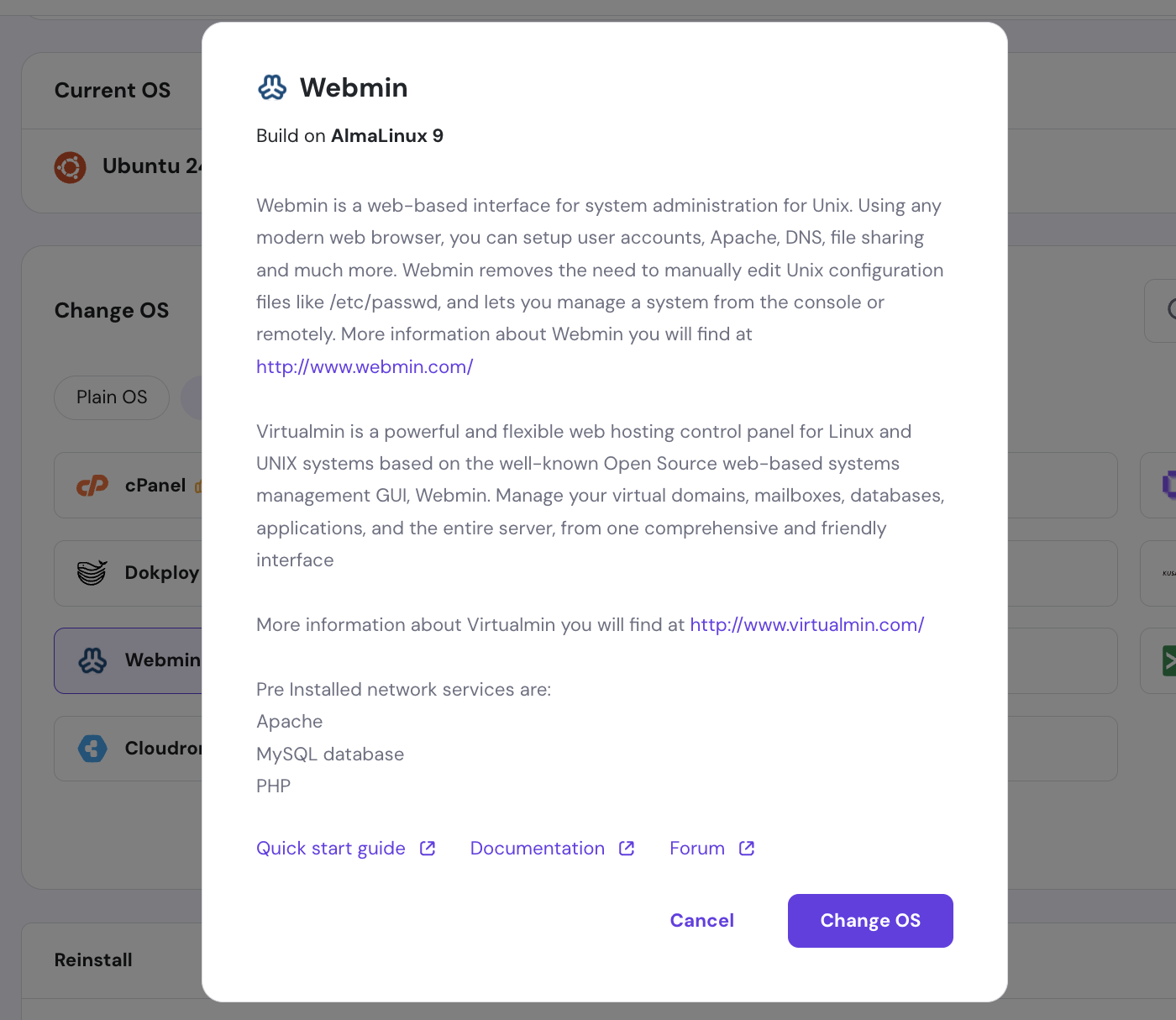Click the purple panel icon in the right column
Image resolution: width=1176 pixels, height=1020 pixels.
pos(1168,486)
